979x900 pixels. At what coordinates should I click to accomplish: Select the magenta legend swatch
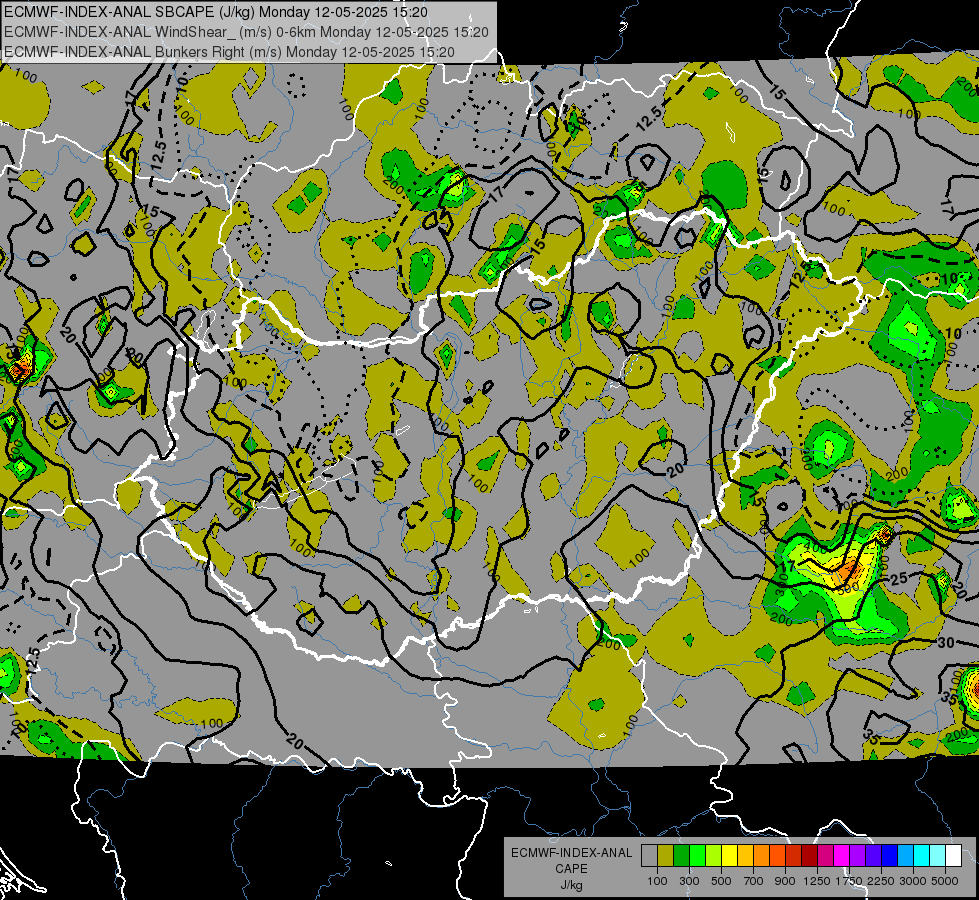[841, 855]
